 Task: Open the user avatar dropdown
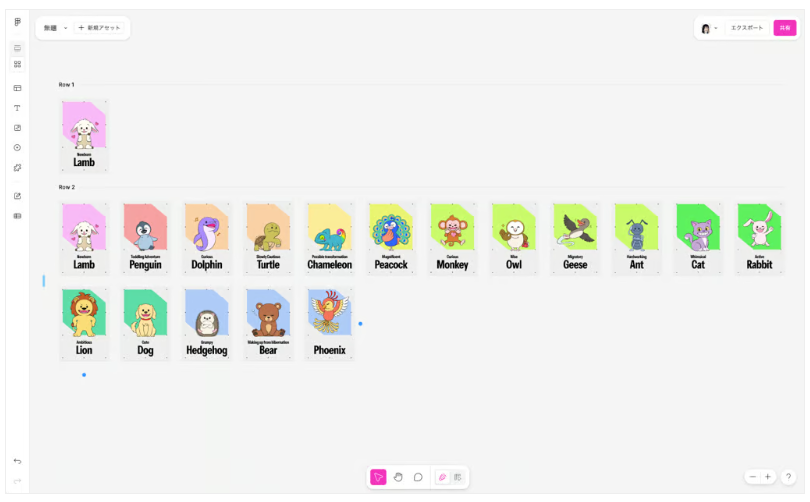pyautogui.click(x=709, y=28)
